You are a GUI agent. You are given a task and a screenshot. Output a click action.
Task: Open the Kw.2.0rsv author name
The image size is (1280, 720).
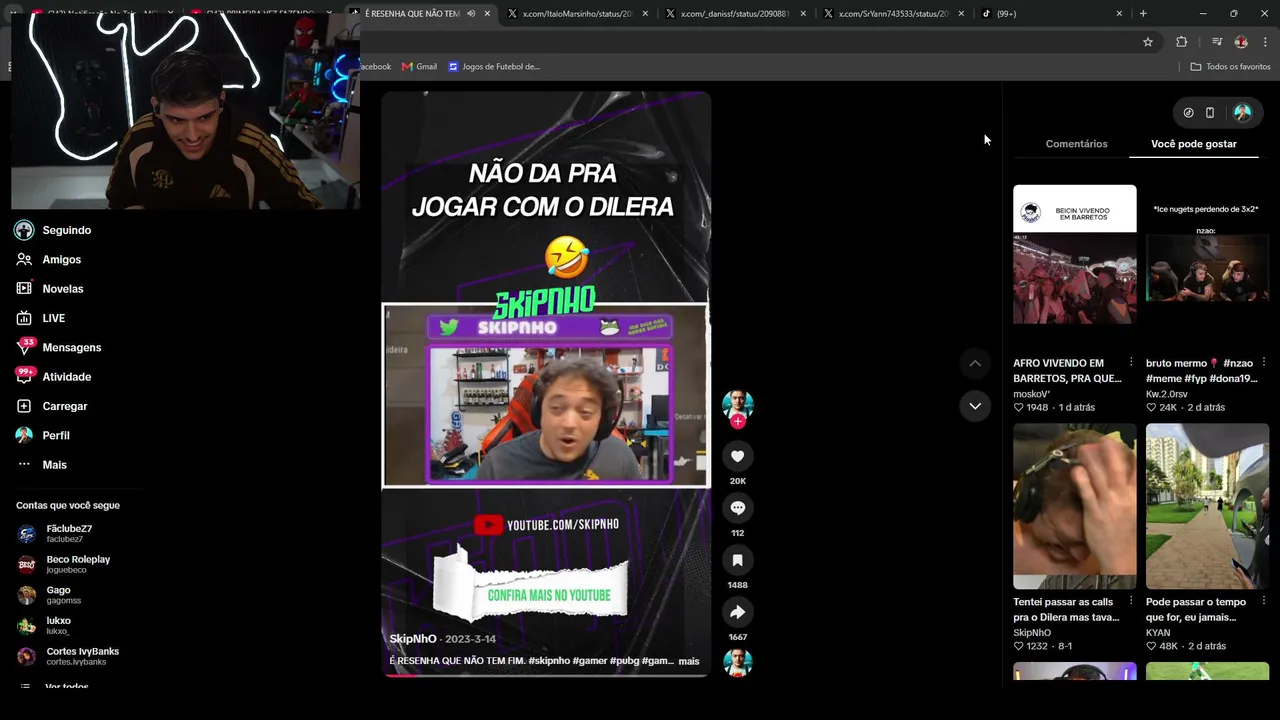pos(1167,394)
